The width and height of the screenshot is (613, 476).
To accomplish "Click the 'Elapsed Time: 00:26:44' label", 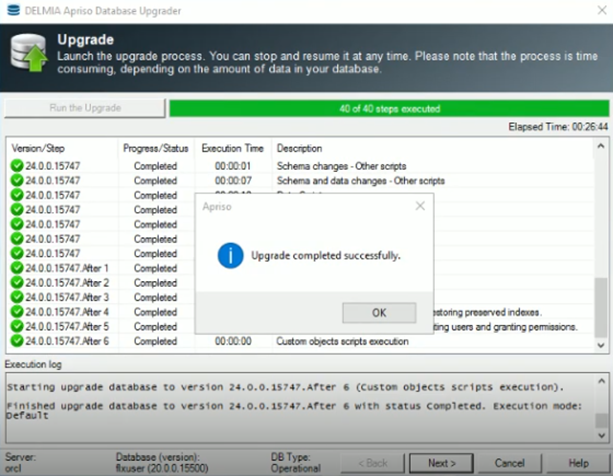I will (x=558, y=127).
